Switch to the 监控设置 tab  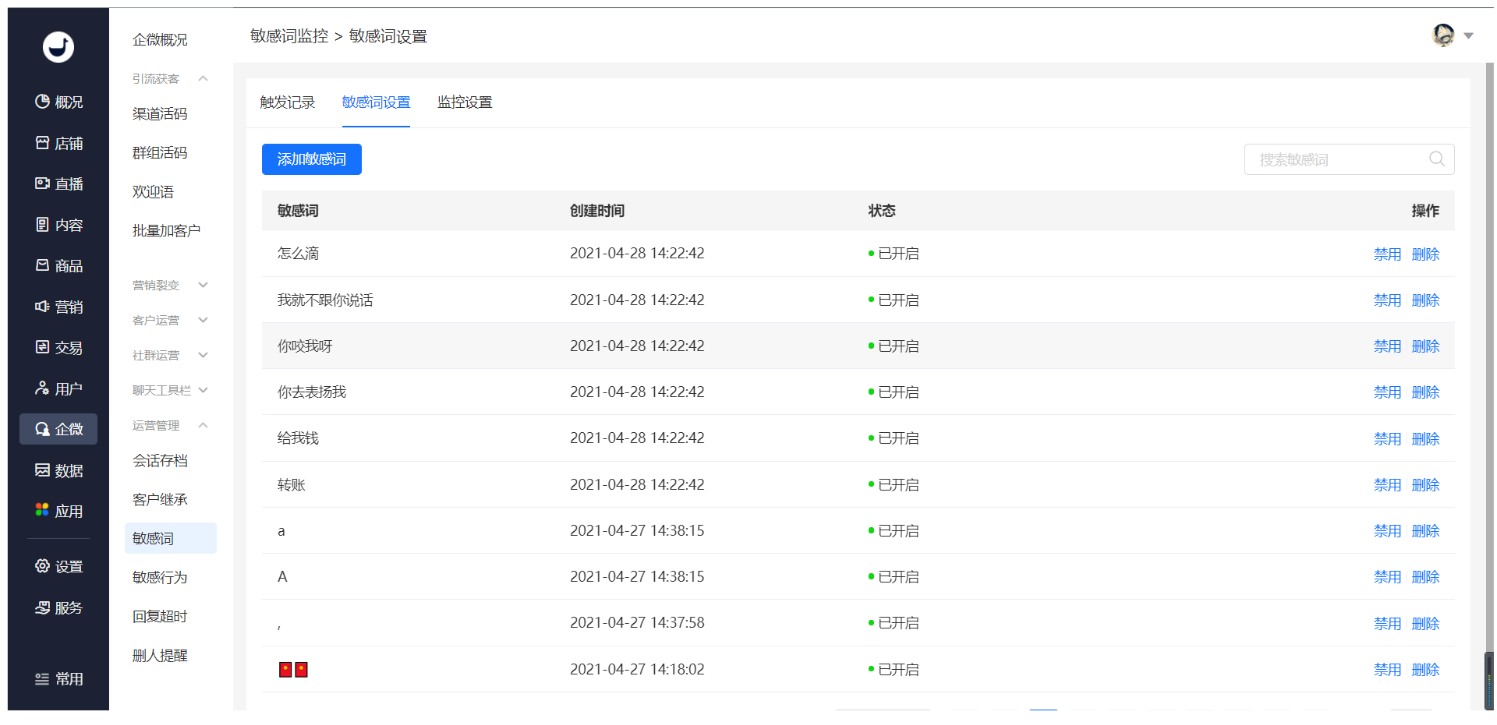(x=464, y=102)
